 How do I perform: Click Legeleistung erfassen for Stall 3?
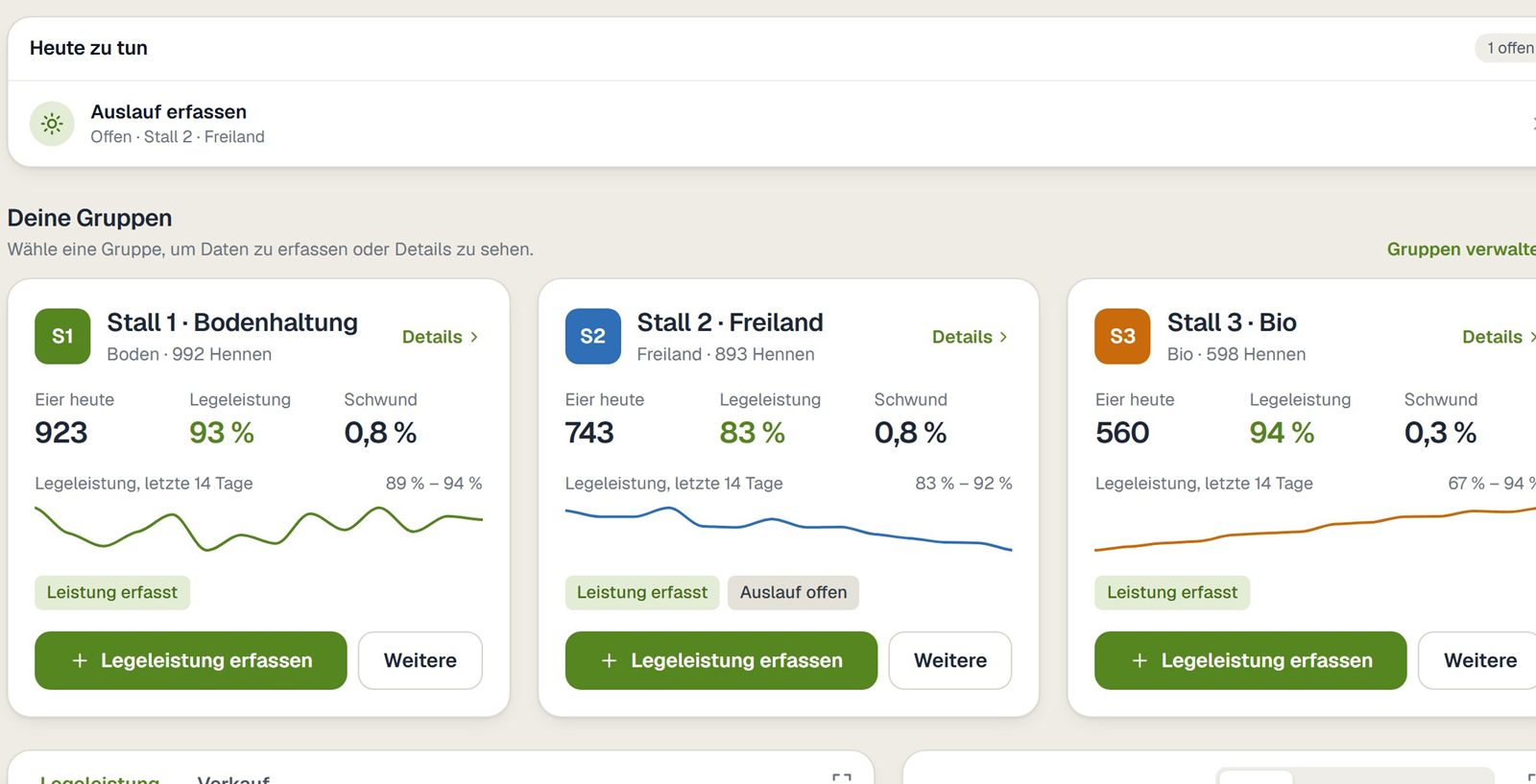(1251, 660)
